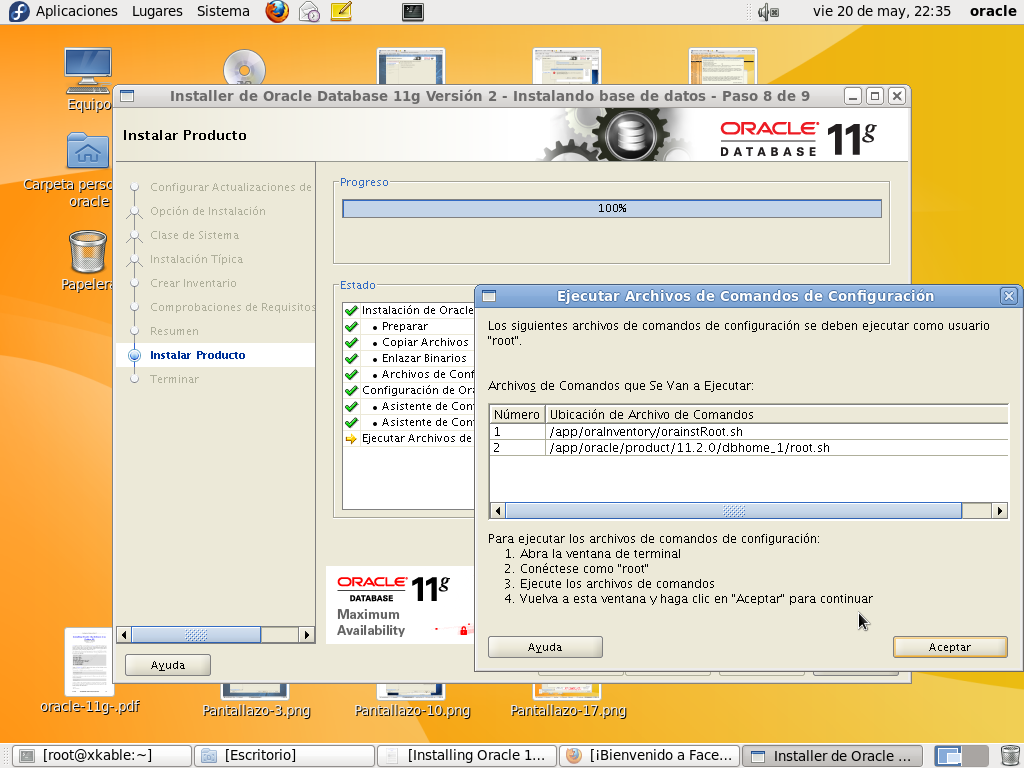Switch to Installing Oracle document in taskbar
This screenshot has width=1024, height=768.
tap(466, 756)
